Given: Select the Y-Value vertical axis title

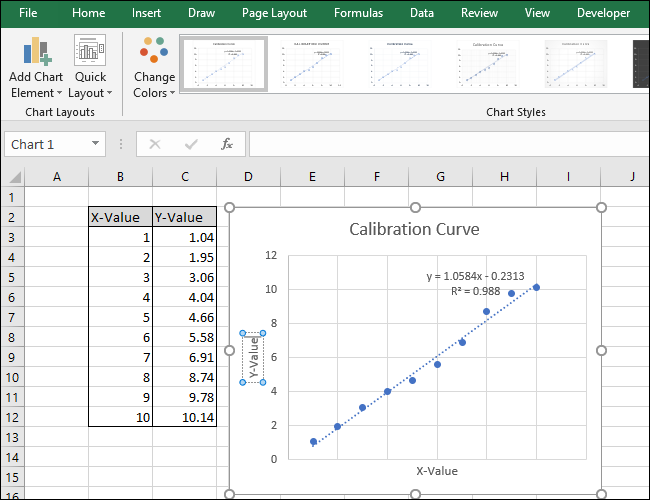Looking at the screenshot, I should (x=254, y=357).
